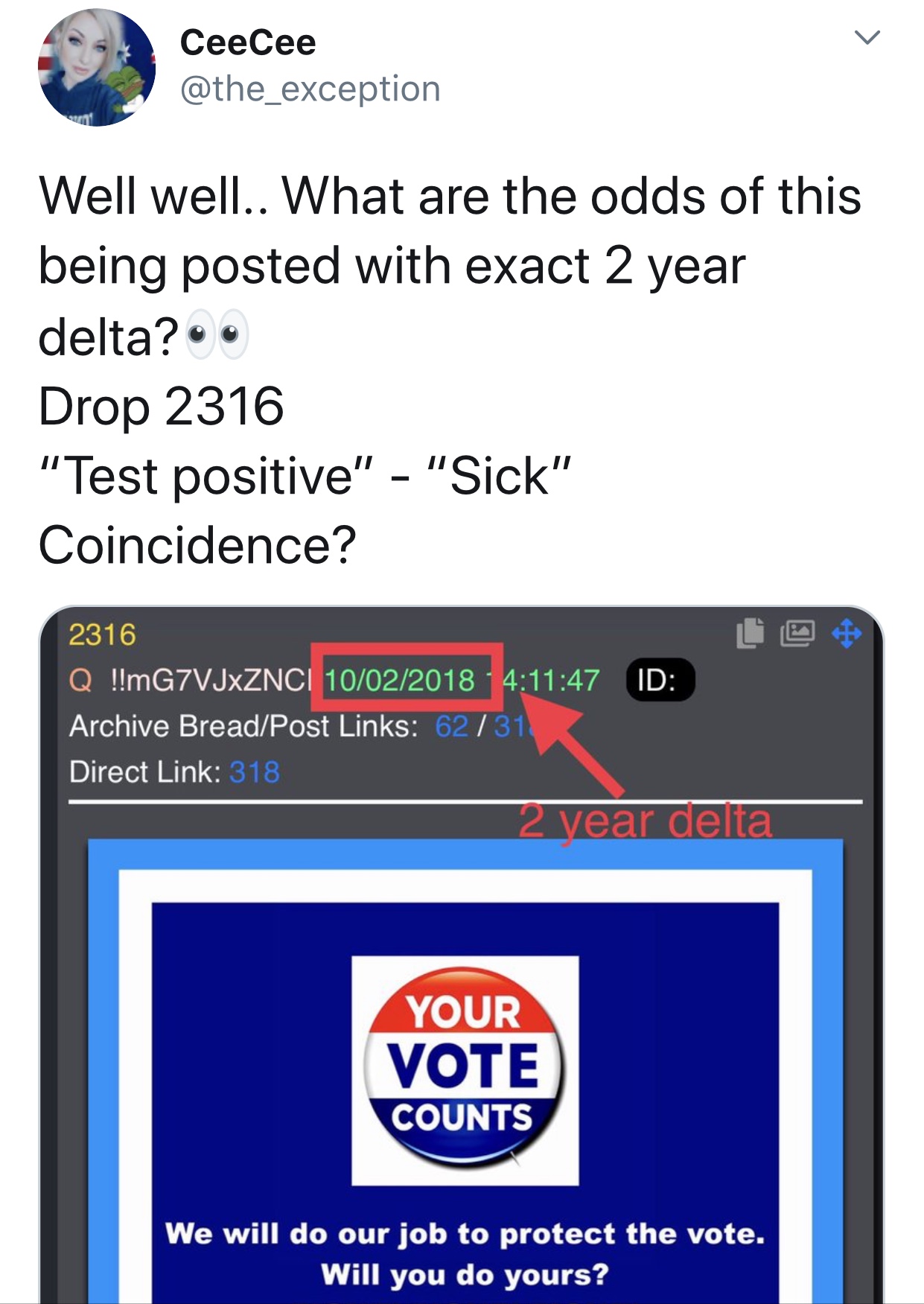Viewport: 924px width, 1304px height.
Task: Open the @the_exception handle link
Action: tap(310, 89)
